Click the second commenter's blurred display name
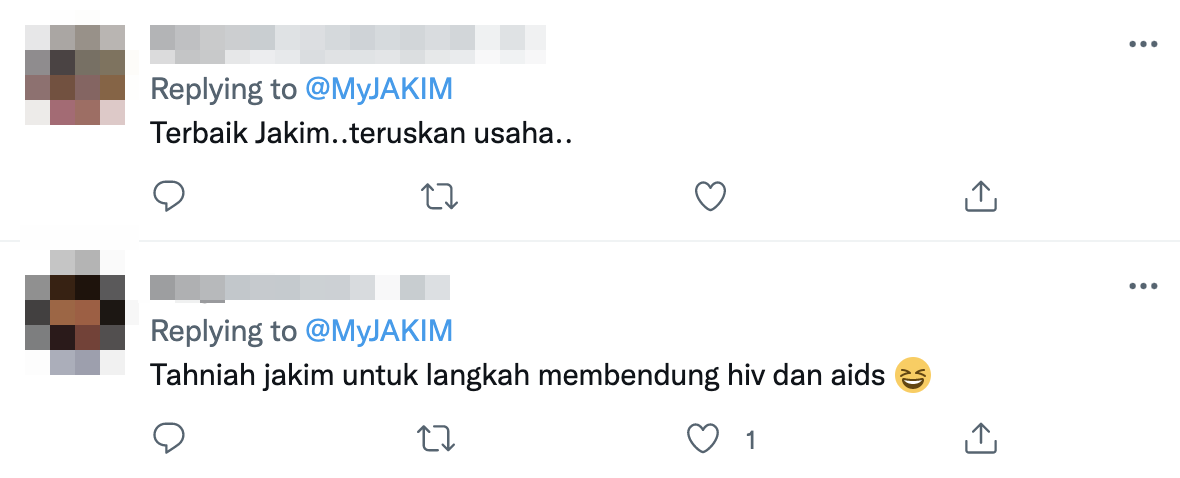Image resolution: width=1180 pixels, height=478 pixels. pyautogui.click(x=300, y=288)
